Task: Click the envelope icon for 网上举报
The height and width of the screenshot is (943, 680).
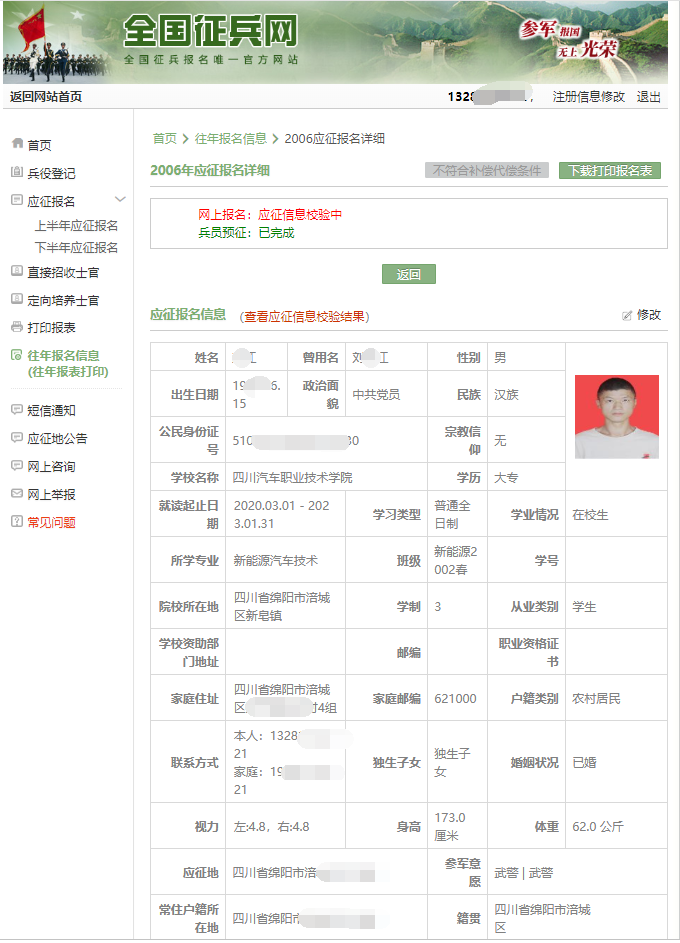Action: (17, 494)
